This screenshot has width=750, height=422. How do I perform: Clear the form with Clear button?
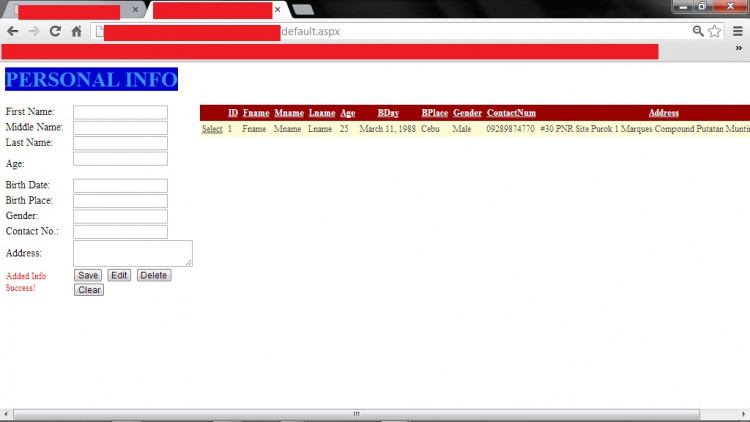(x=89, y=290)
